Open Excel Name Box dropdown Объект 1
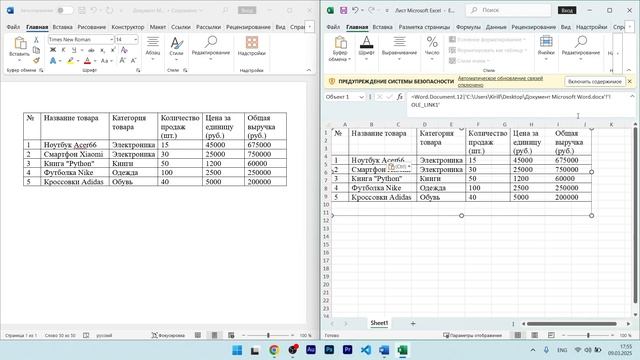This screenshot has height=360, width=640. [361, 97]
